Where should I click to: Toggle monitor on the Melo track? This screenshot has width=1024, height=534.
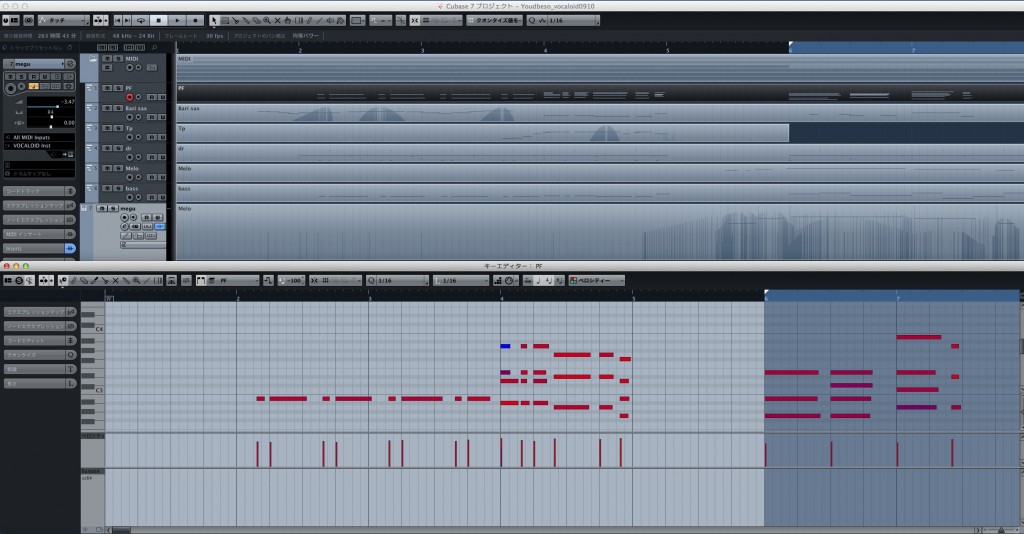tap(138, 177)
